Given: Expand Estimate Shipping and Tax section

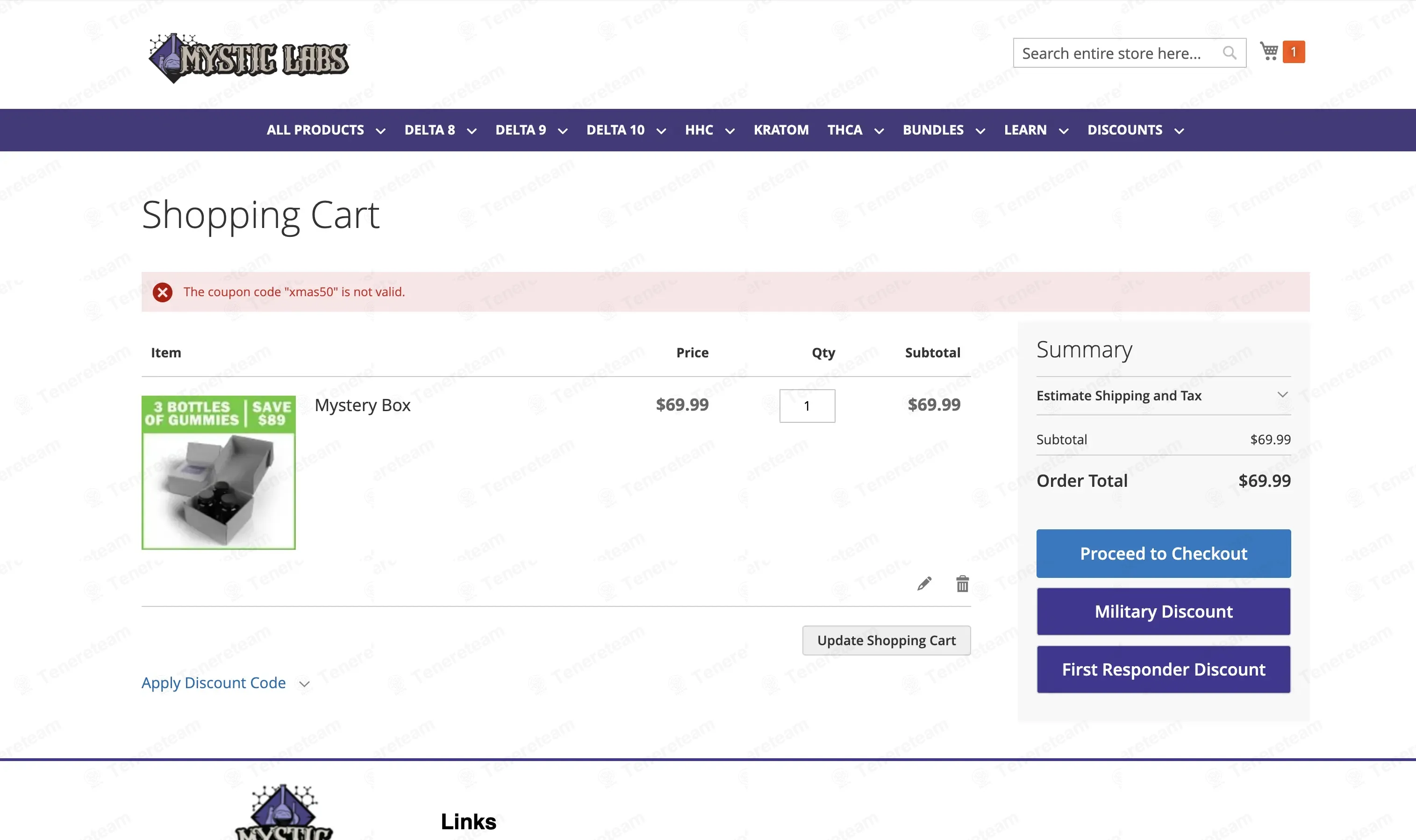Looking at the screenshot, I should click(1164, 396).
